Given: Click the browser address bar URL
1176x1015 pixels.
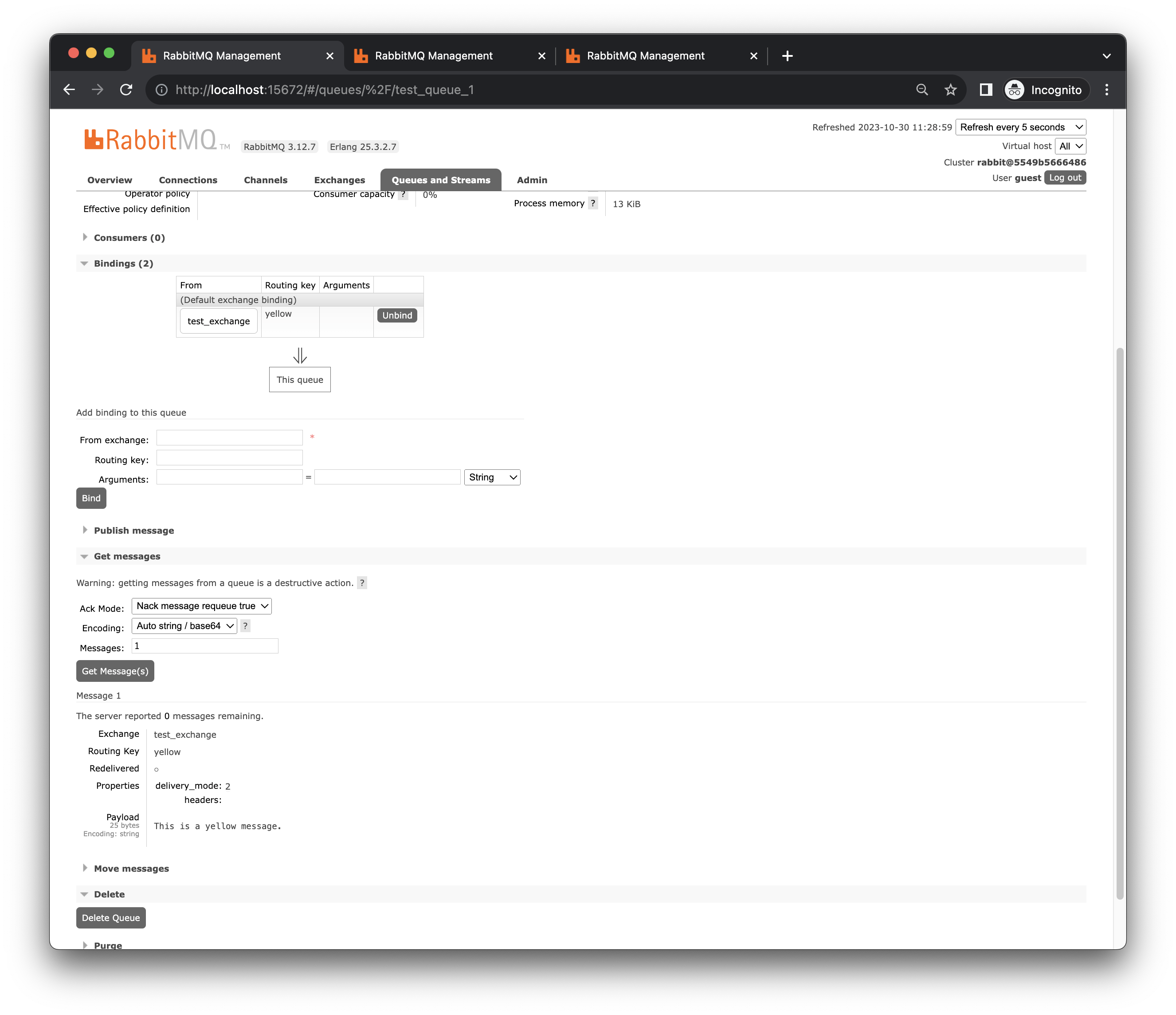Looking at the screenshot, I should [325, 90].
